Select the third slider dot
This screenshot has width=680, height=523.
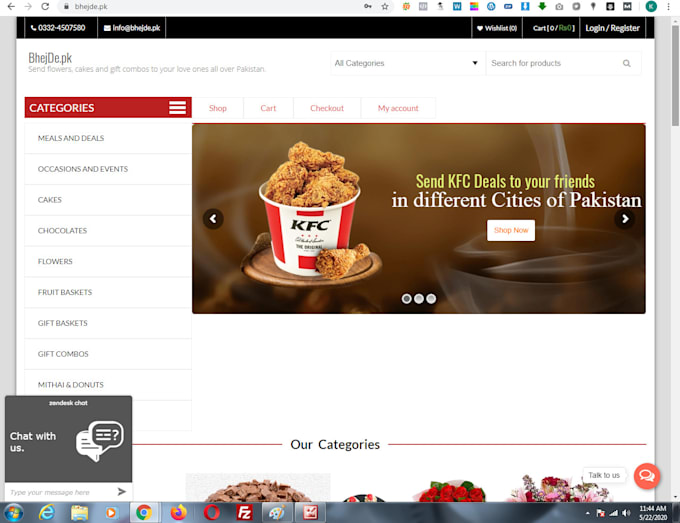pyautogui.click(x=431, y=298)
